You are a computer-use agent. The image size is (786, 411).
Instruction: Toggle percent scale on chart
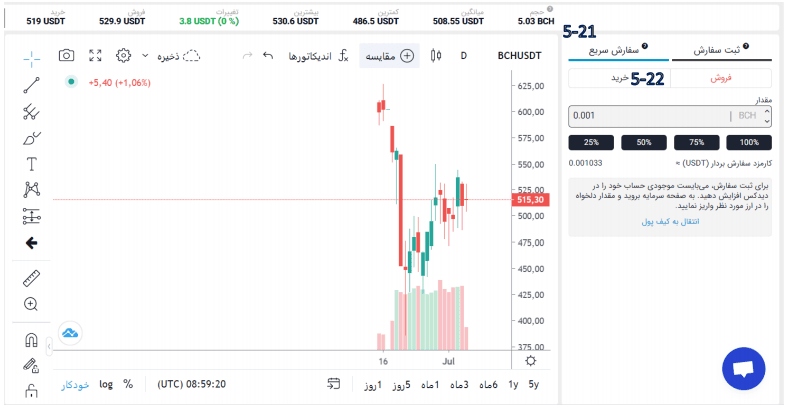tap(128, 384)
